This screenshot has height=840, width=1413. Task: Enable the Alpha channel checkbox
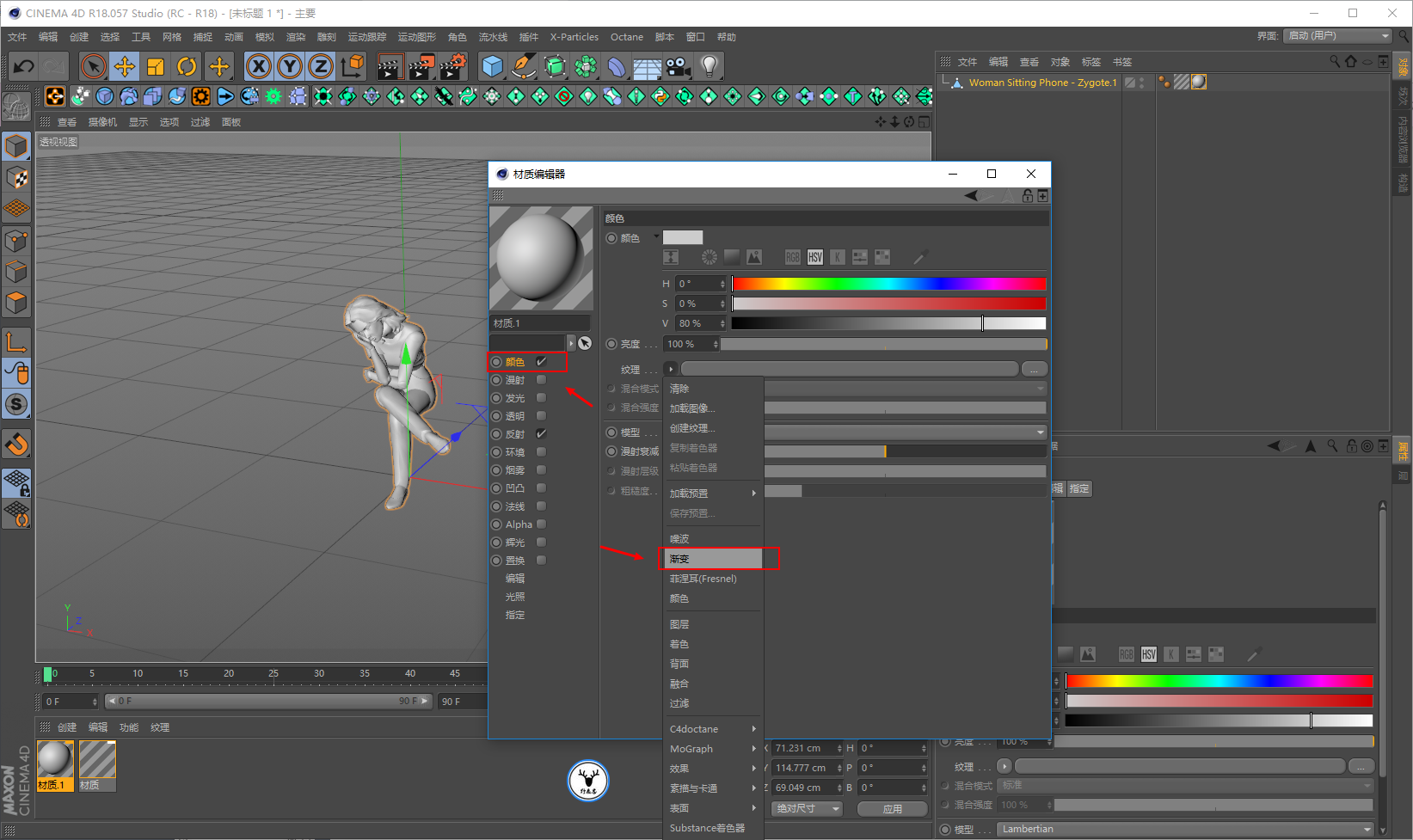point(541,524)
